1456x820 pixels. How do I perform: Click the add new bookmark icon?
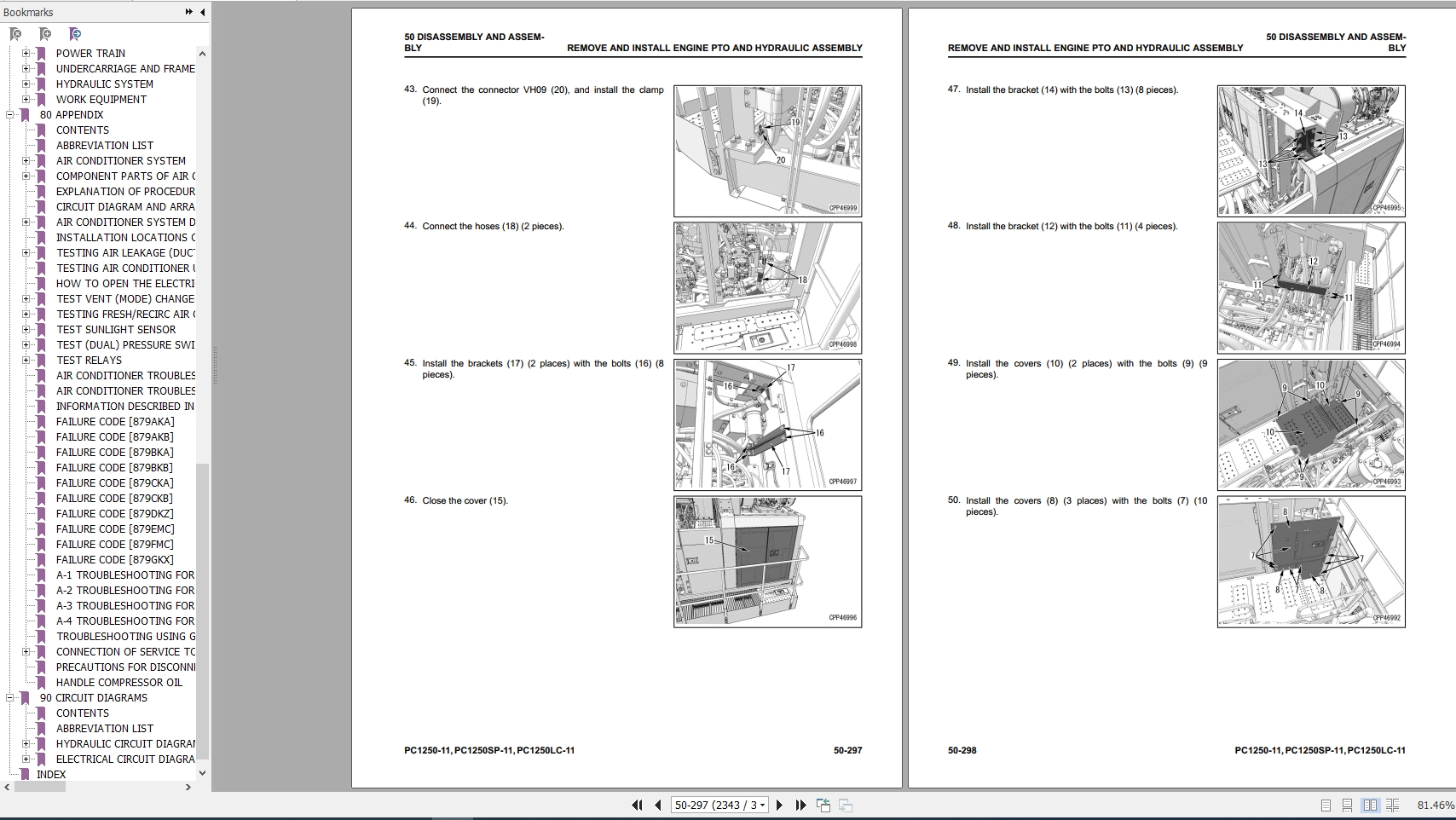tap(45, 34)
